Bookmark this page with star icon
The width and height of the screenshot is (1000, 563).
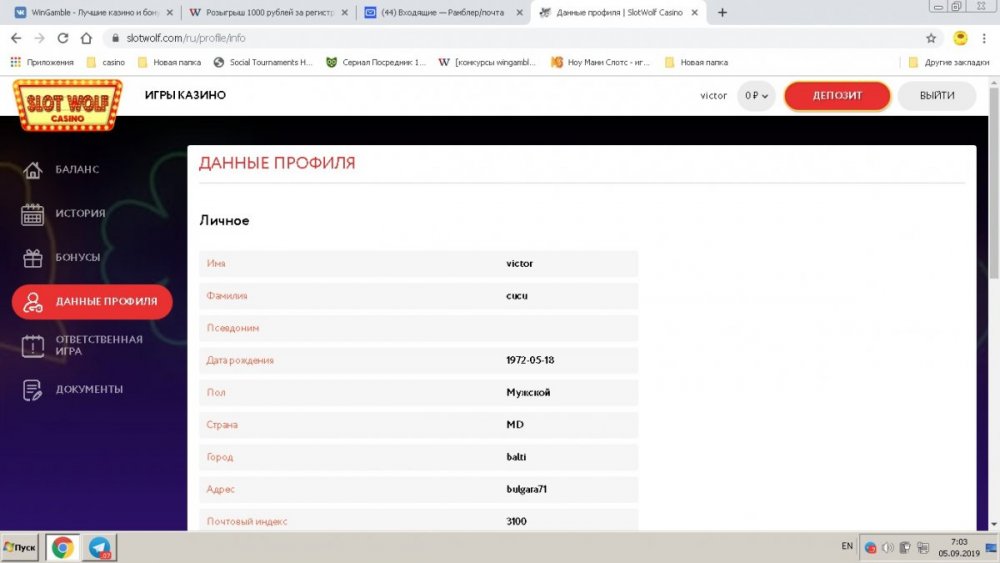pos(931,38)
